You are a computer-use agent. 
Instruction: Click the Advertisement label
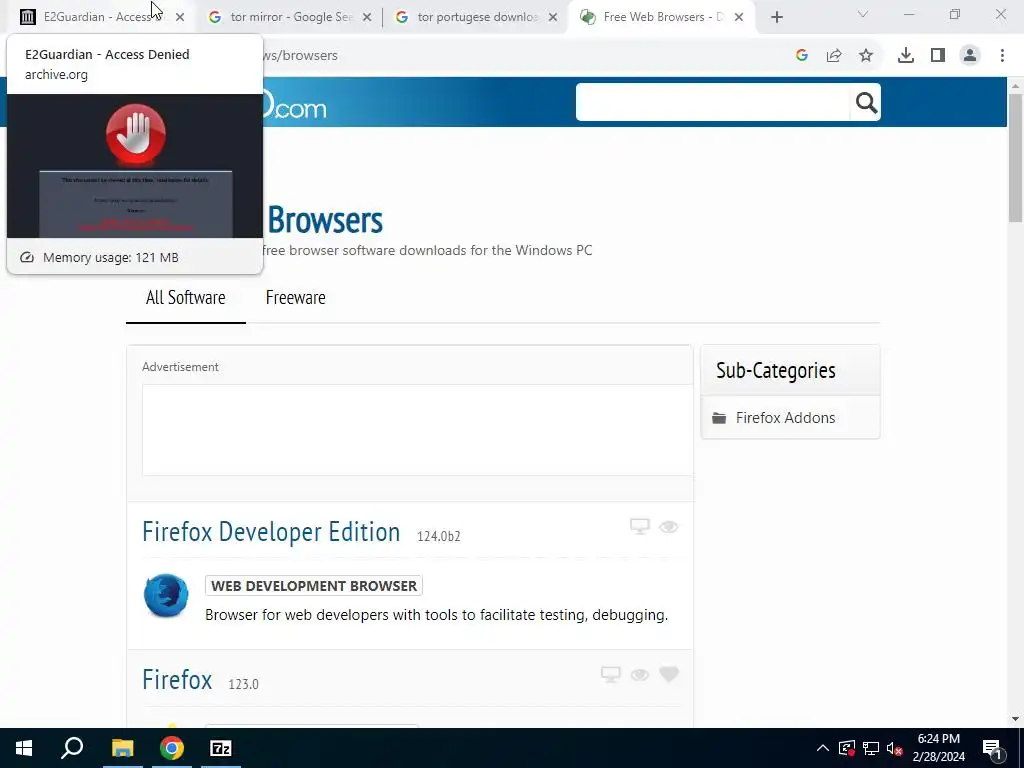(180, 367)
